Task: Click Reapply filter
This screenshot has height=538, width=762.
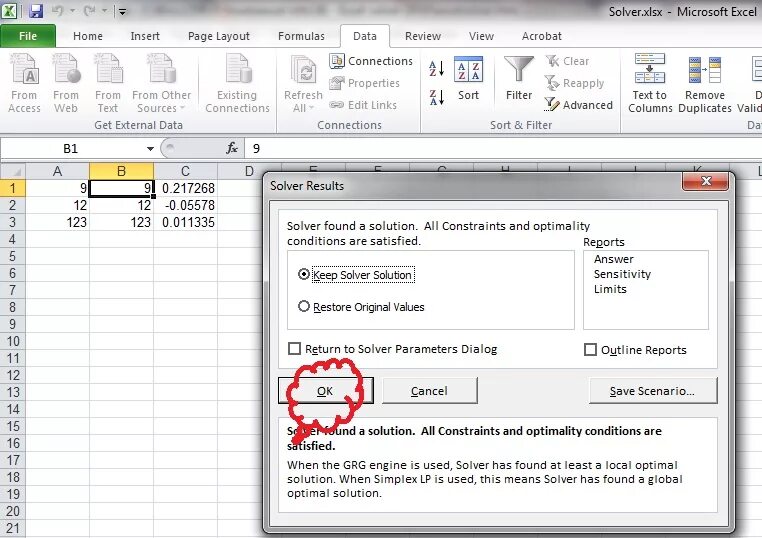Action: click(574, 83)
